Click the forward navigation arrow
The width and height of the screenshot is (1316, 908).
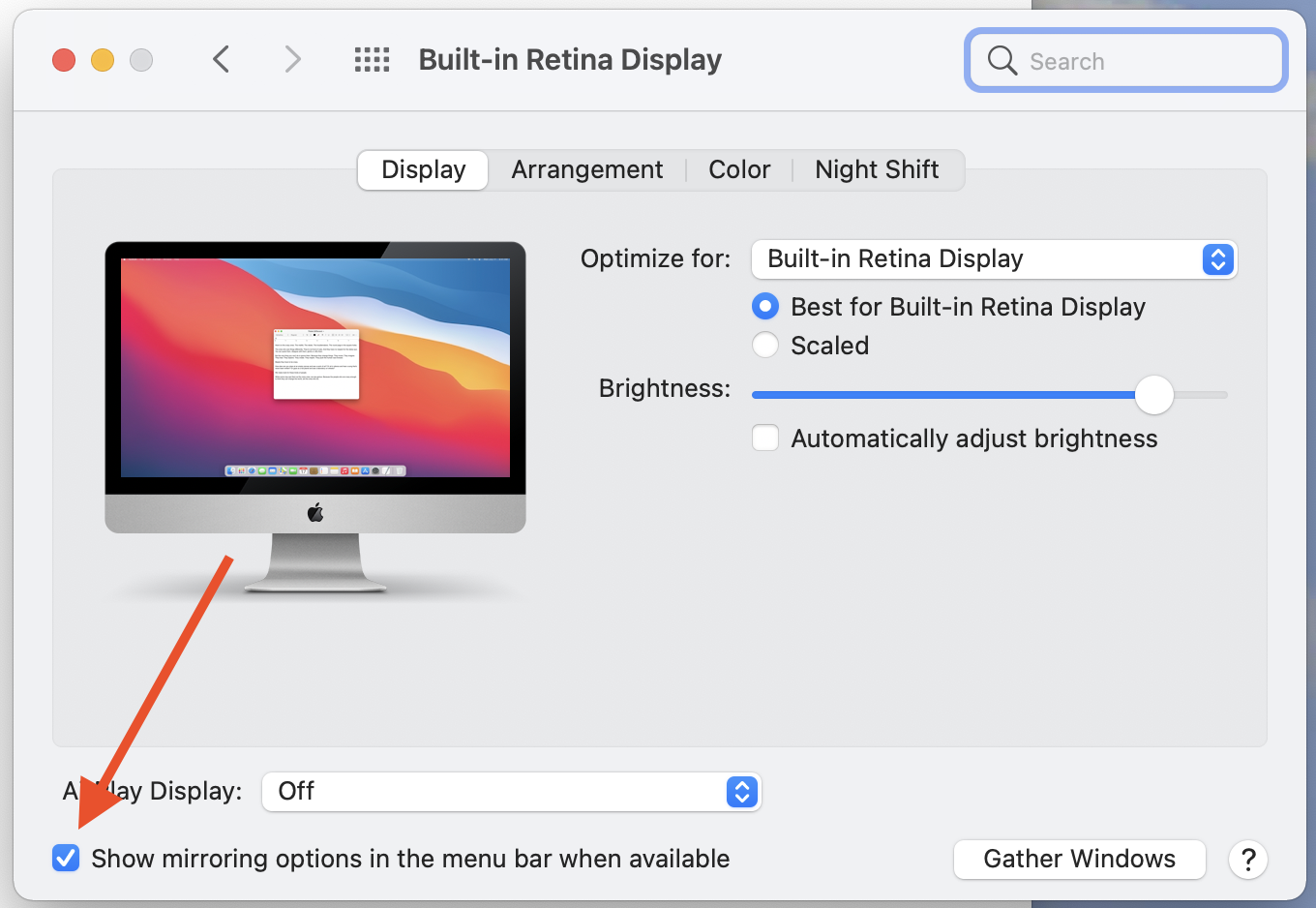click(292, 59)
